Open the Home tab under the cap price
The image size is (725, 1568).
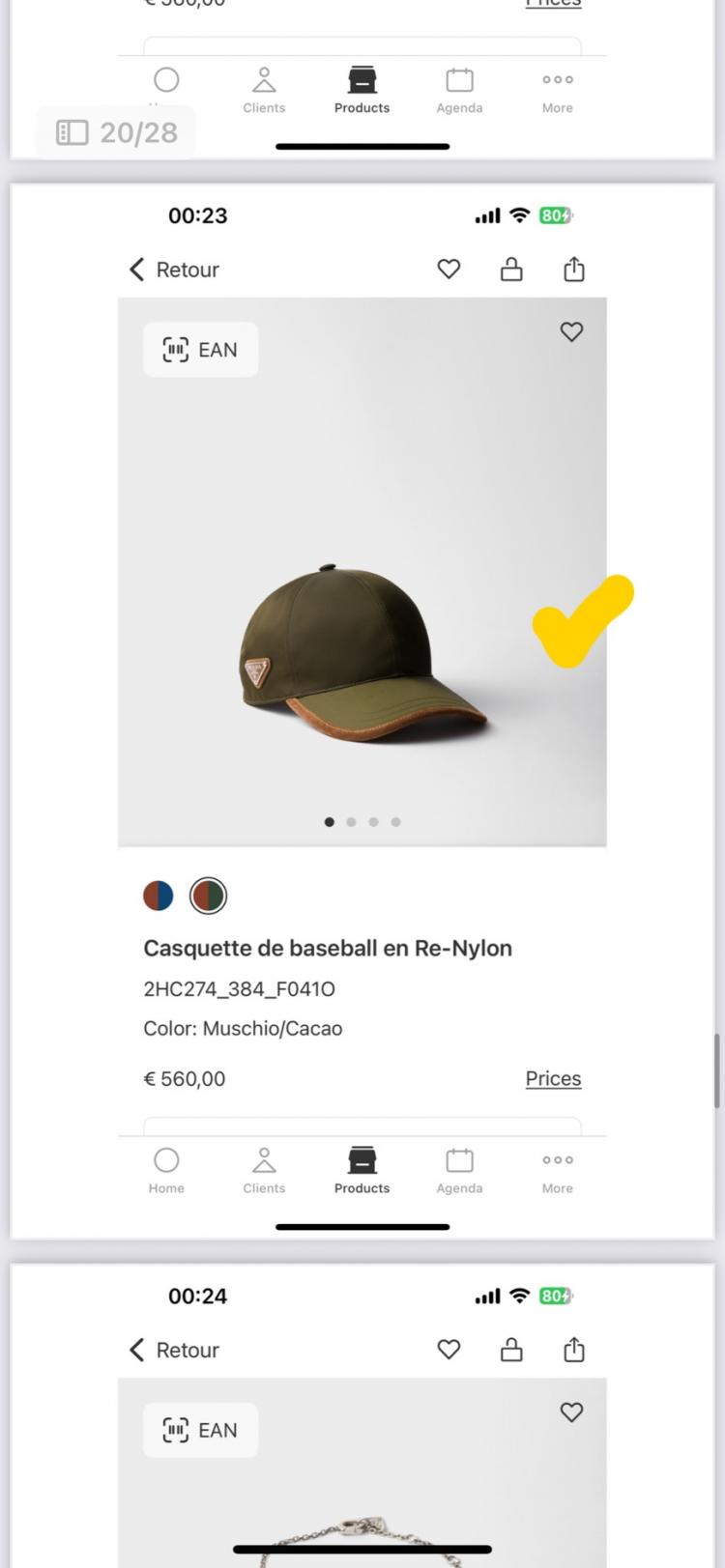(x=166, y=1169)
